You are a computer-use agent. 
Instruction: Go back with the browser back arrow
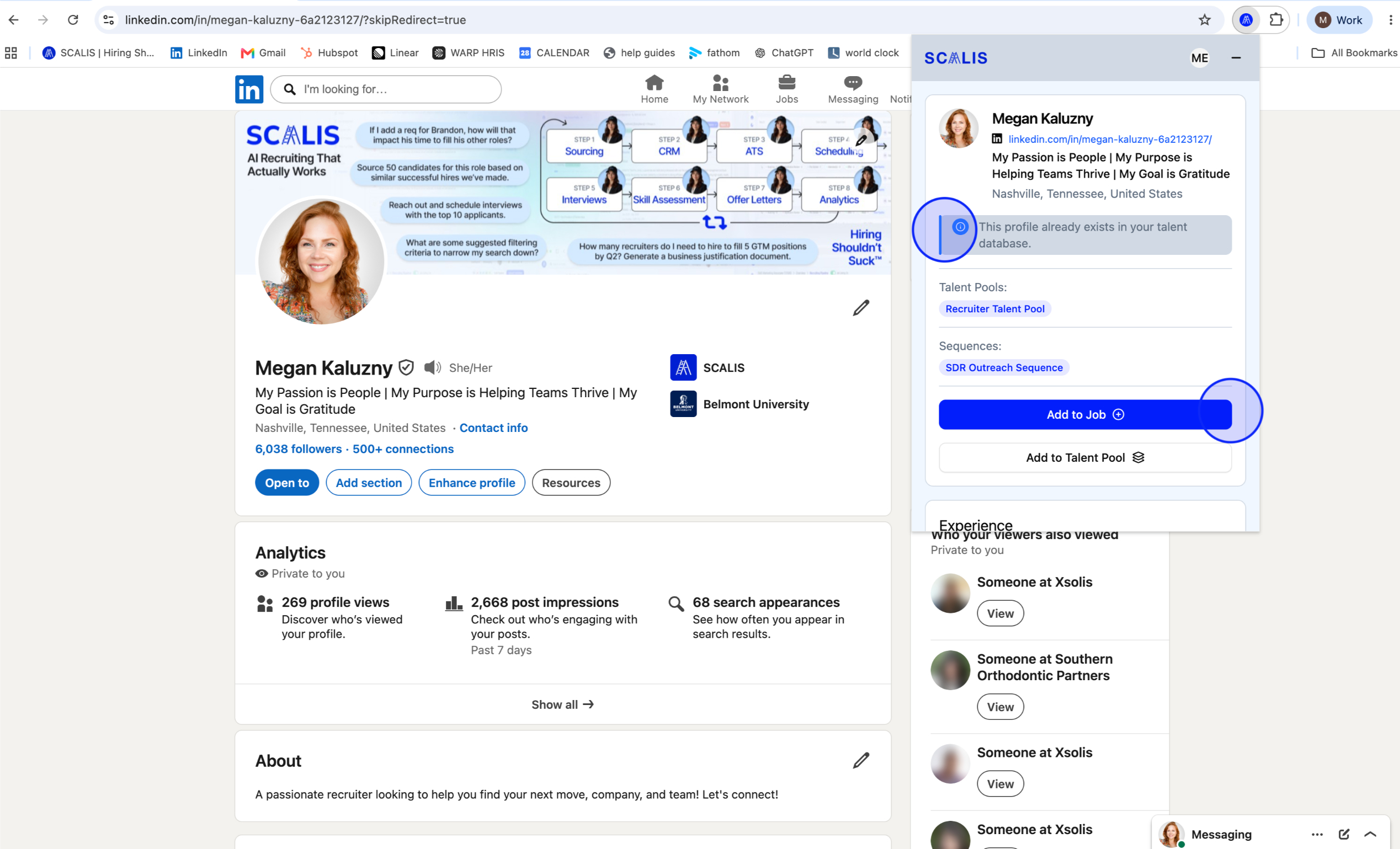[x=14, y=20]
